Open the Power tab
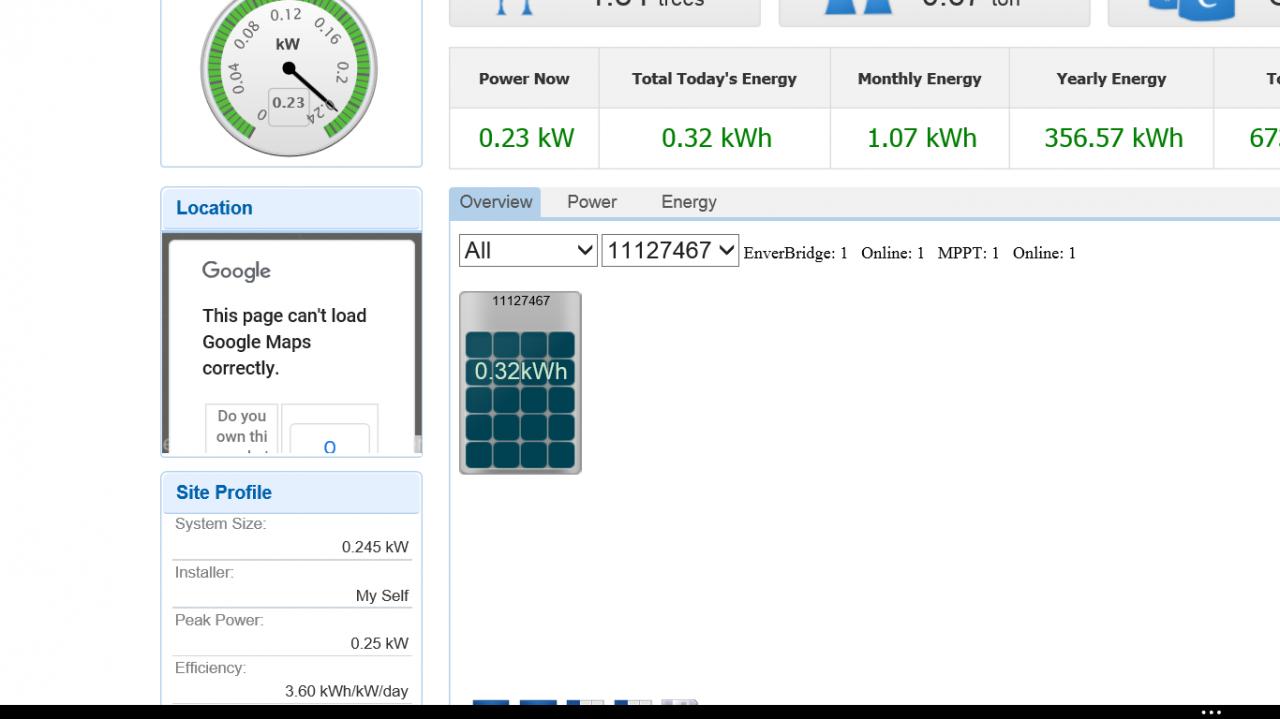Viewport: 1280px width, 719px height. coord(592,202)
